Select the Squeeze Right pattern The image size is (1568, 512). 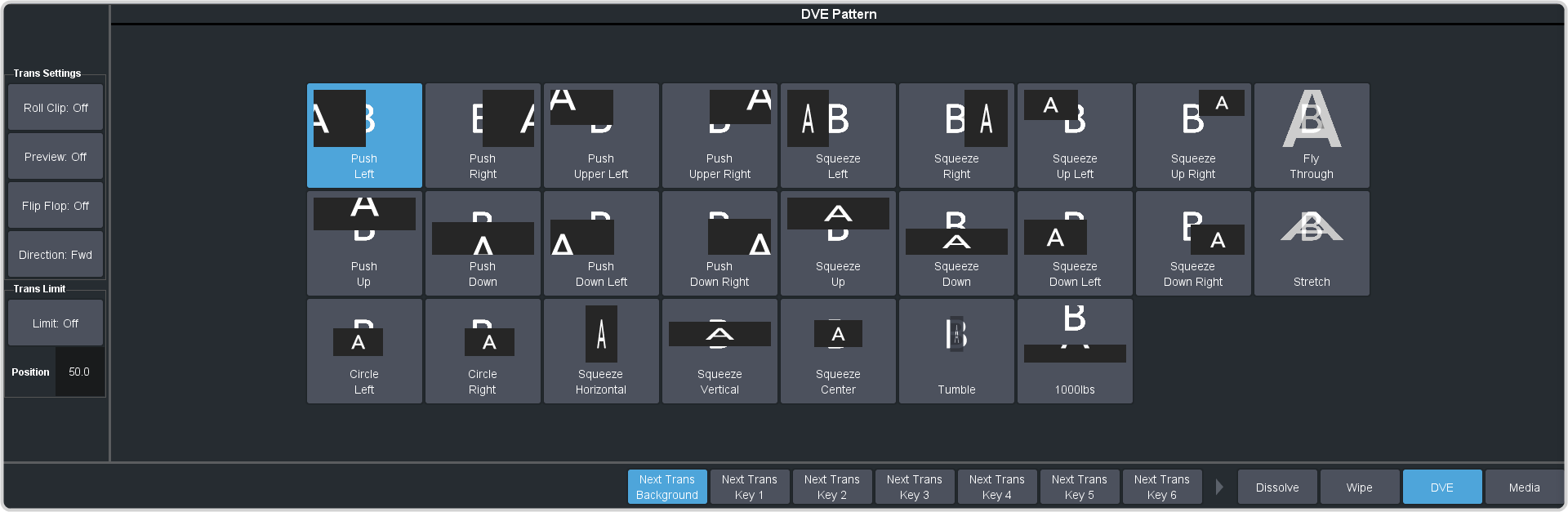click(x=956, y=136)
